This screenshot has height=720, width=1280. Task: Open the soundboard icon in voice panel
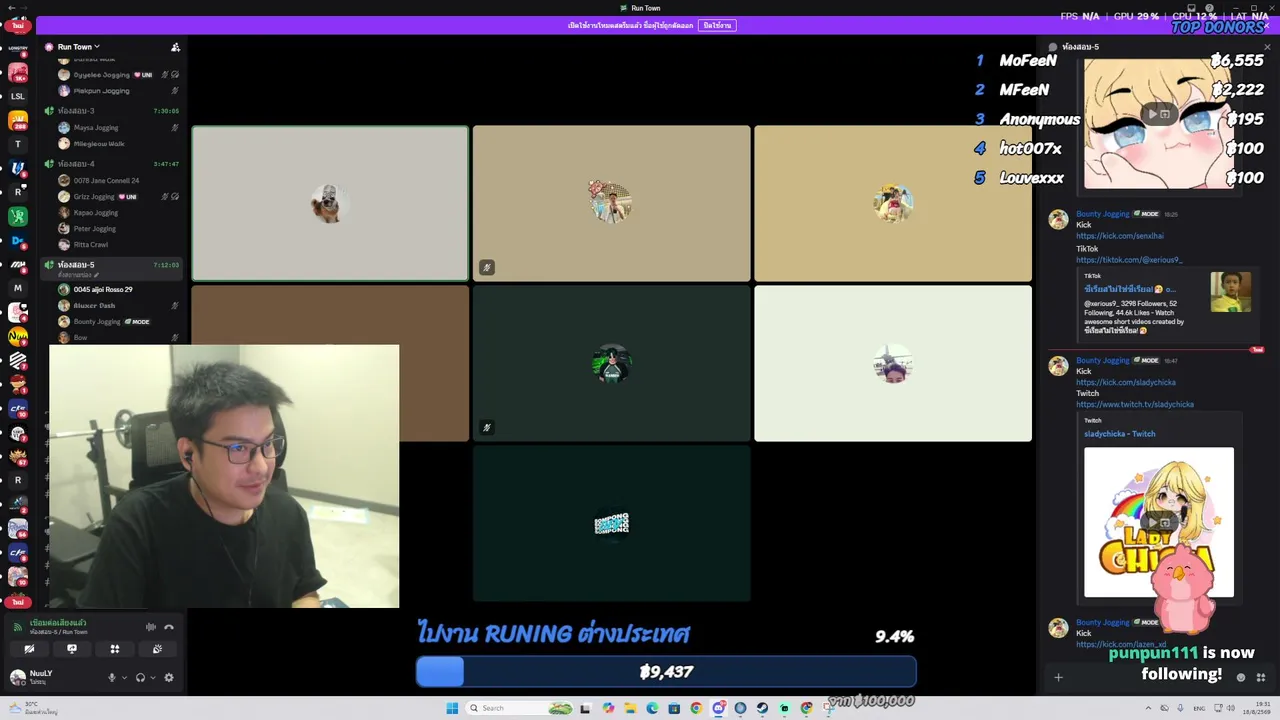[157, 649]
